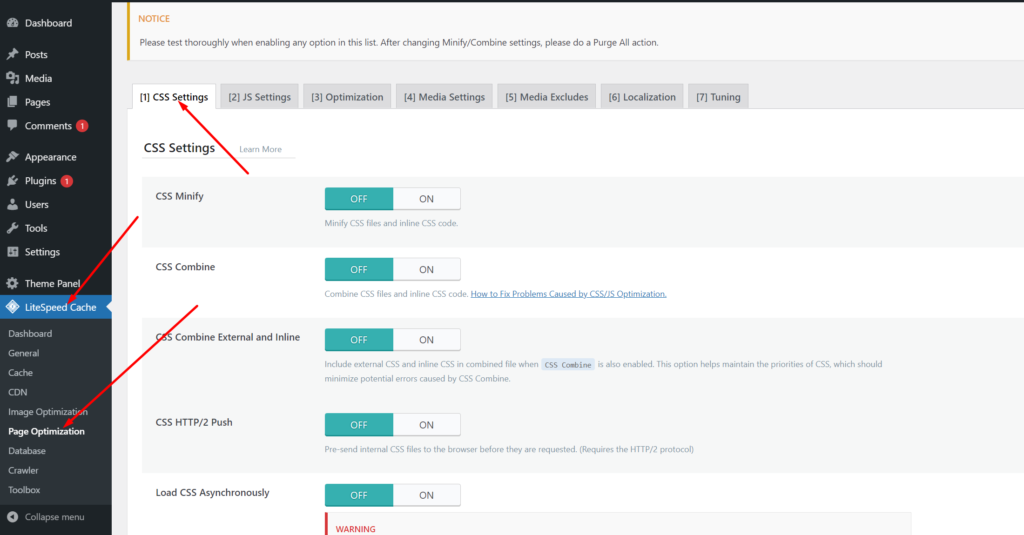
Task: Click the Users person icon
Action: [x=12, y=204]
